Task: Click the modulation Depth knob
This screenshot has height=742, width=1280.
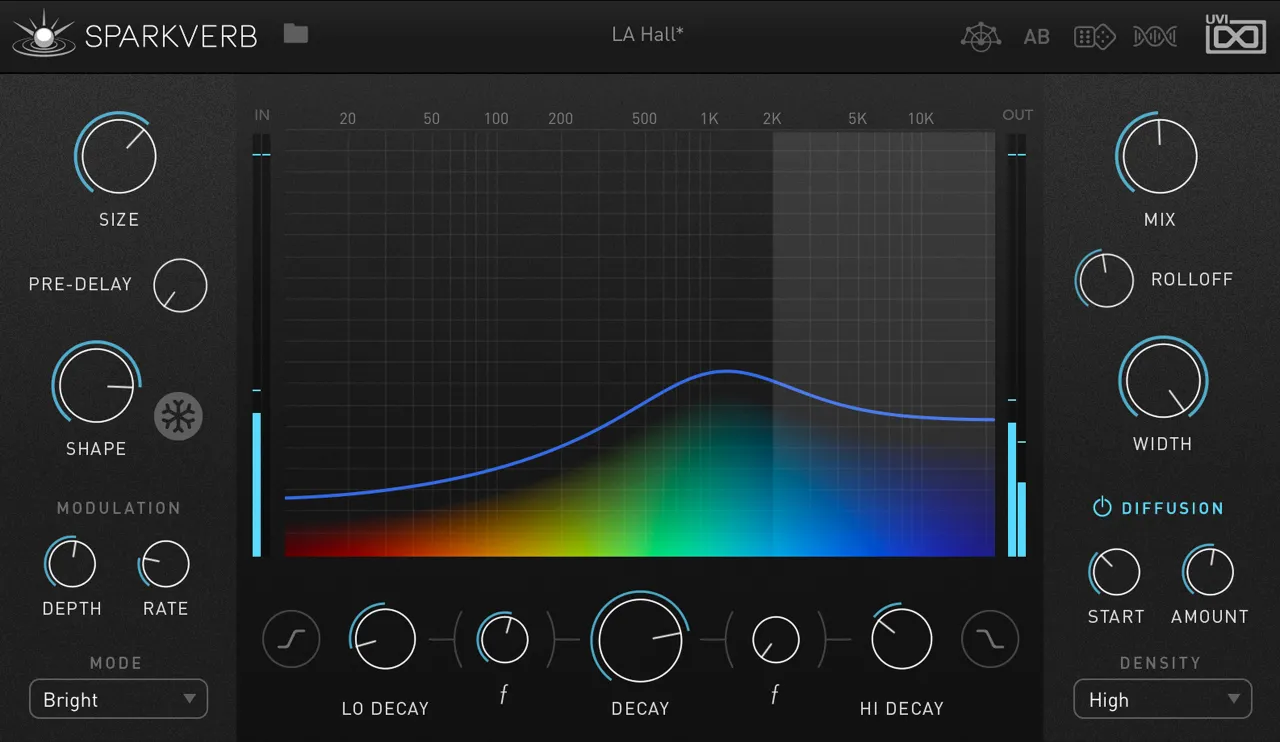Action: [x=71, y=563]
